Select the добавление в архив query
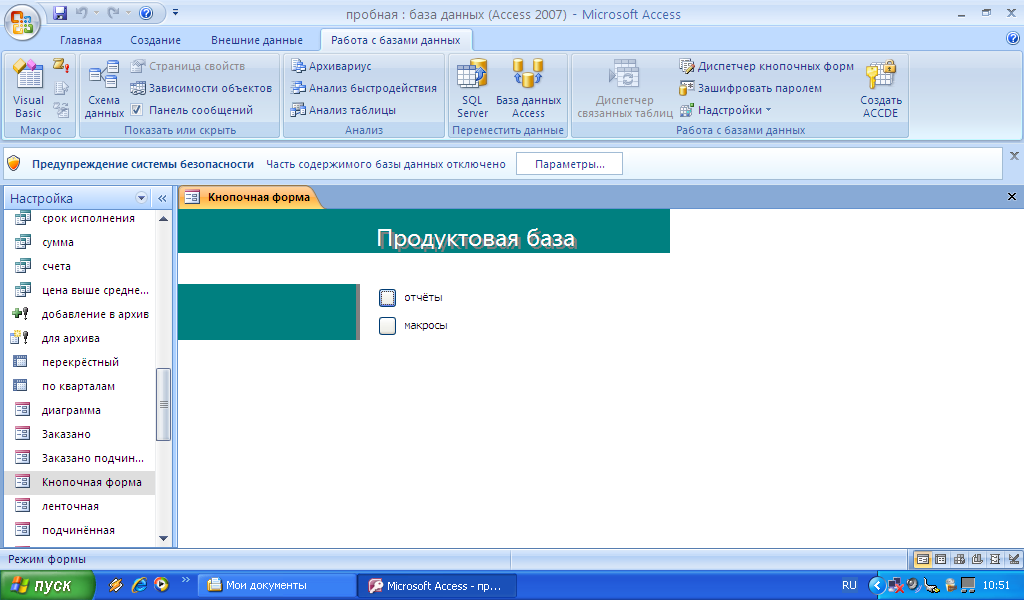Viewport: 1024px width, 600px height. [80, 314]
